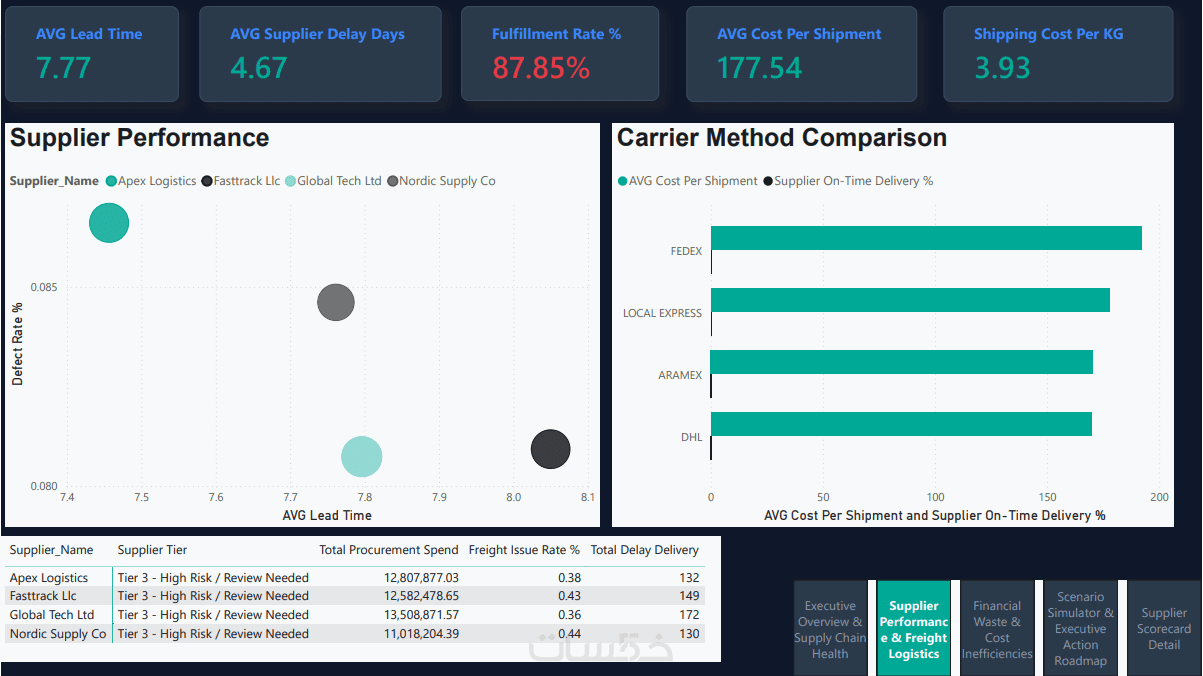Open the Supplier Scorecard Detail page
Image resolution: width=1203 pixels, height=676 pixels.
(x=1164, y=629)
